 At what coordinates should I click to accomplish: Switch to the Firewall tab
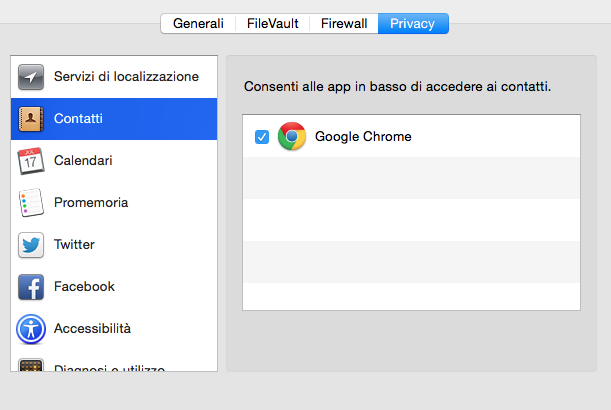344,23
